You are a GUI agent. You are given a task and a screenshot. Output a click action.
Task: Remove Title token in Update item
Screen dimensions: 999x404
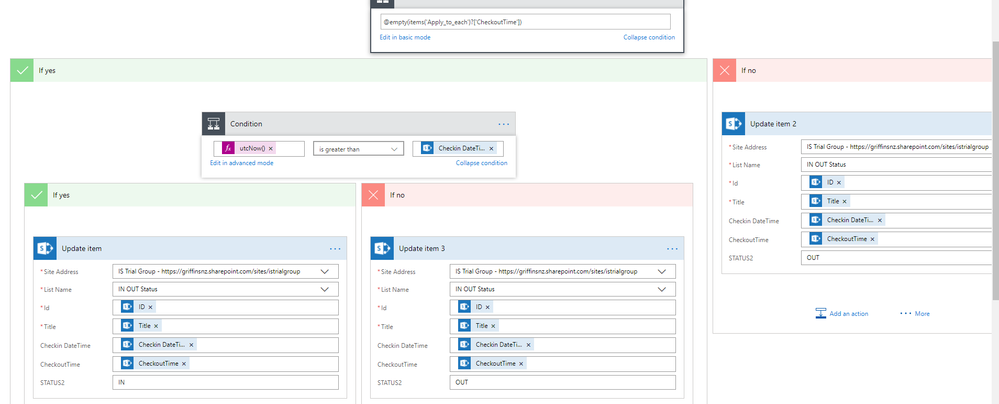[x=156, y=326]
